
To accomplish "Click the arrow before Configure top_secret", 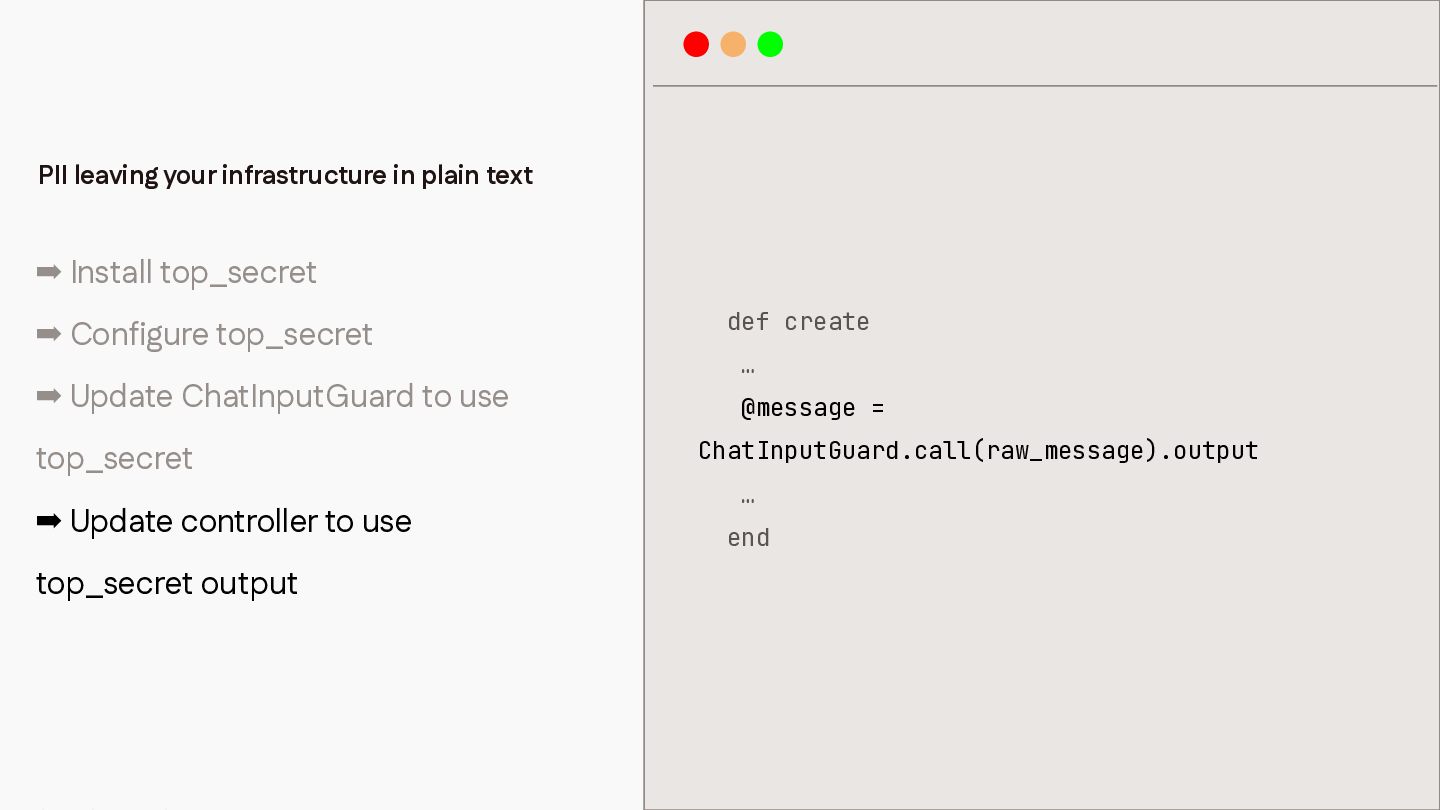I will click(49, 334).
